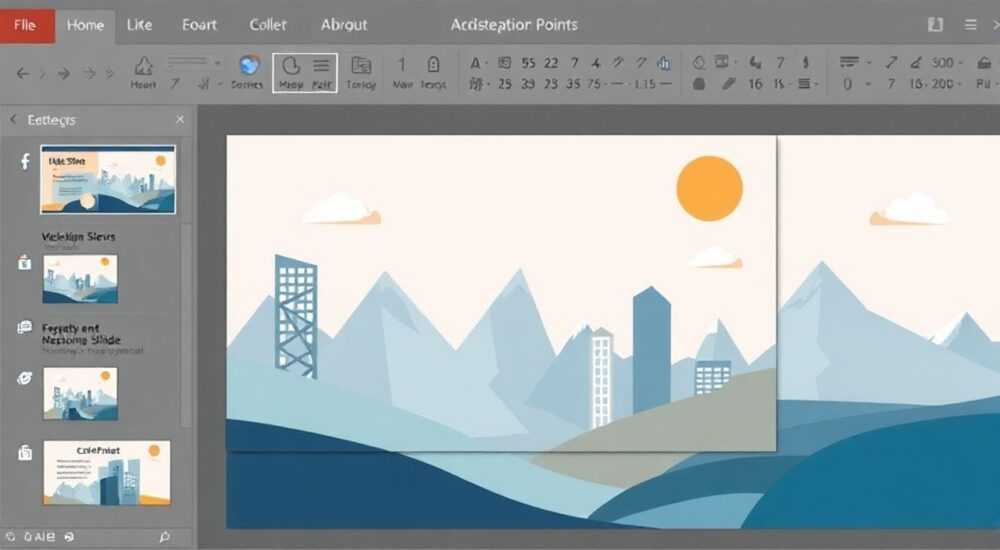Expand the dropdown after the rectangle icon
This screenshot has width=1000, height=550.
pyautogui.click(x=736, y=63)
